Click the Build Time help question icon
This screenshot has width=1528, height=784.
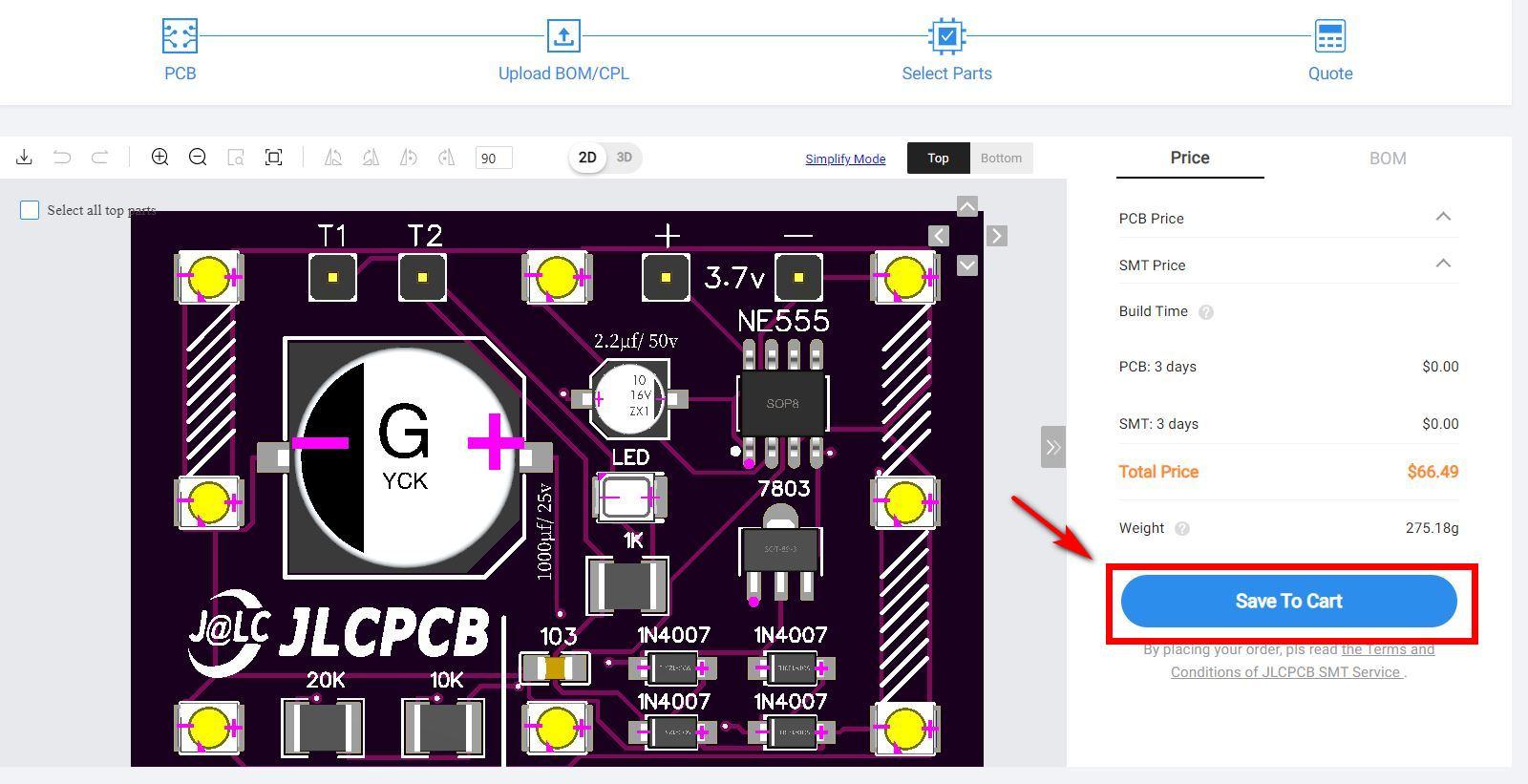[1206, 312]
